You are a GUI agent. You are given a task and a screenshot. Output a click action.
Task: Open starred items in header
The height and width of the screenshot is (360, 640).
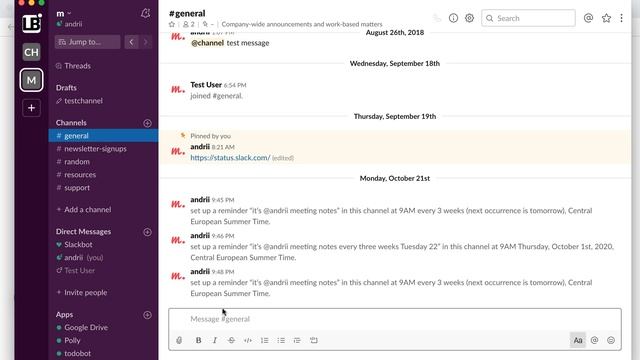606,18
